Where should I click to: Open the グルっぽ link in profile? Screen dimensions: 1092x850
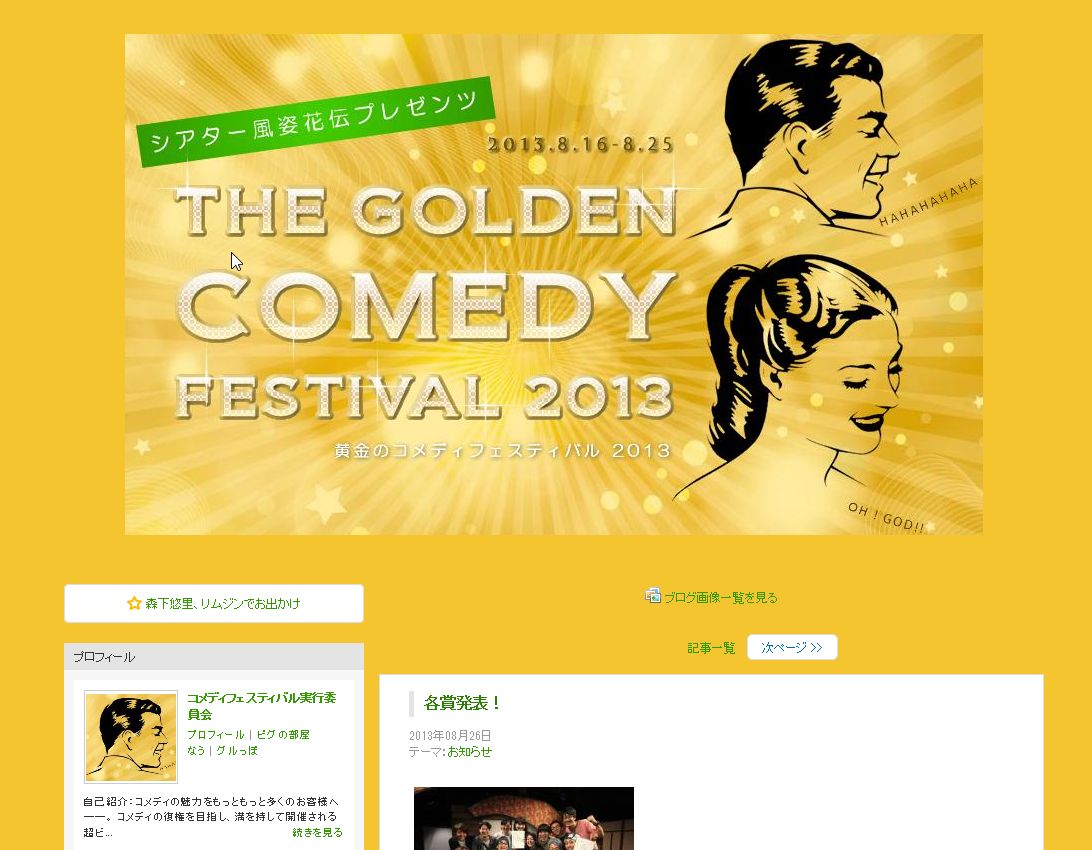coord(237,750)
